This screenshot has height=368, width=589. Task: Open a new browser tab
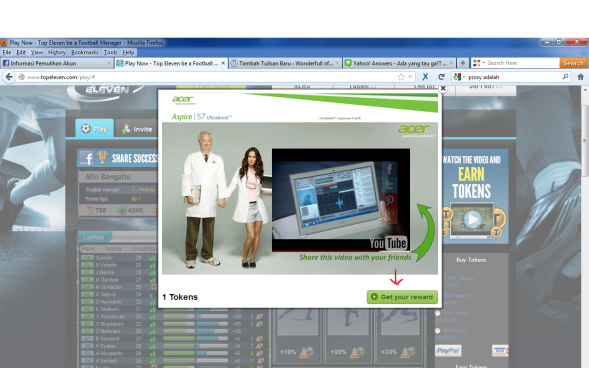click(463, 63)
